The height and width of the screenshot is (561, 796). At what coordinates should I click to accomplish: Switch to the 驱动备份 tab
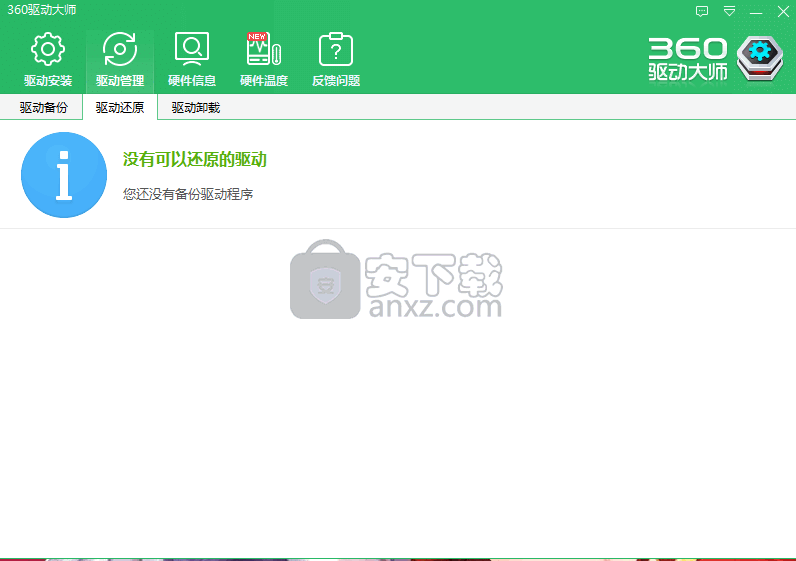coord(43,107)
